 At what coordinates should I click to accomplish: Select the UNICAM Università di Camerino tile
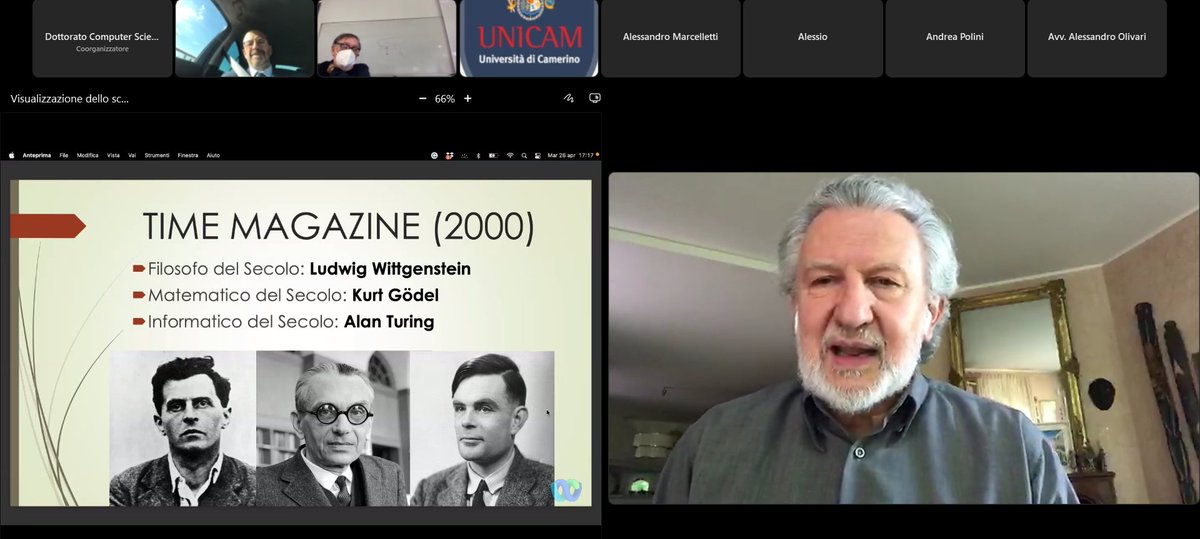[x=529, y=39]
